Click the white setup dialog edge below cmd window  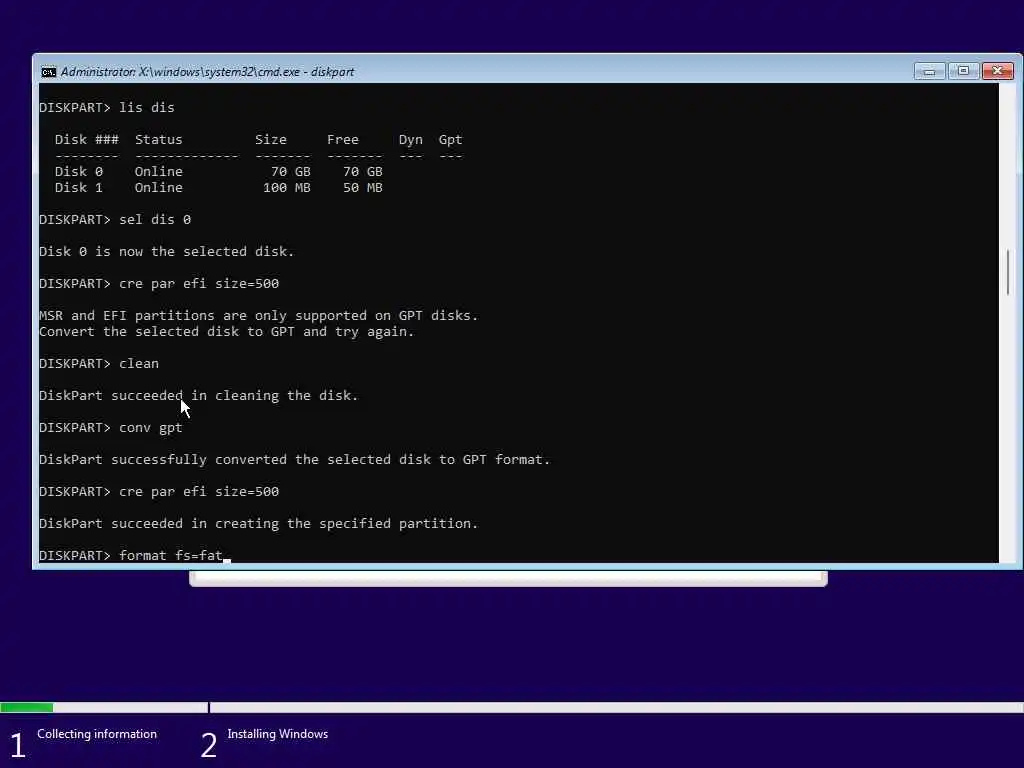click(508, 578)
